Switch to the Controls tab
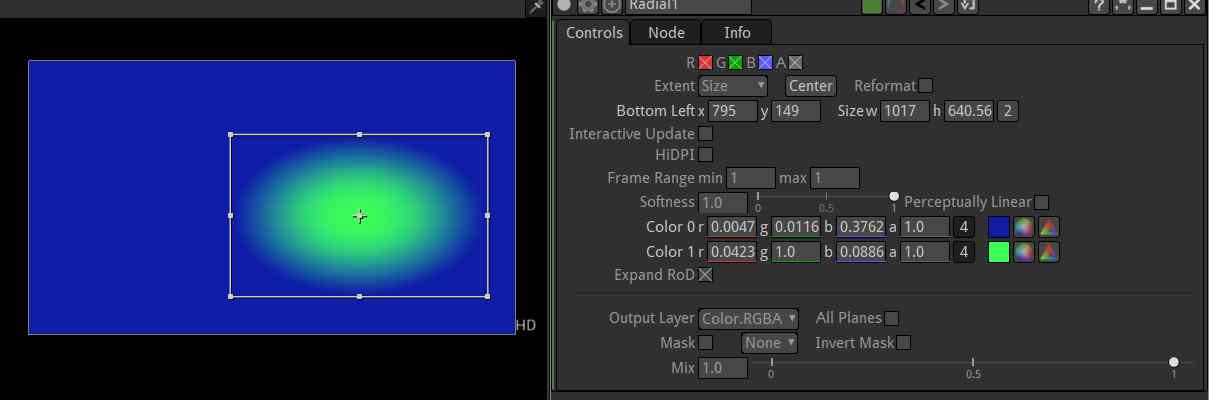The height and width of the screenshot is (400, 1209). point(594,32)
